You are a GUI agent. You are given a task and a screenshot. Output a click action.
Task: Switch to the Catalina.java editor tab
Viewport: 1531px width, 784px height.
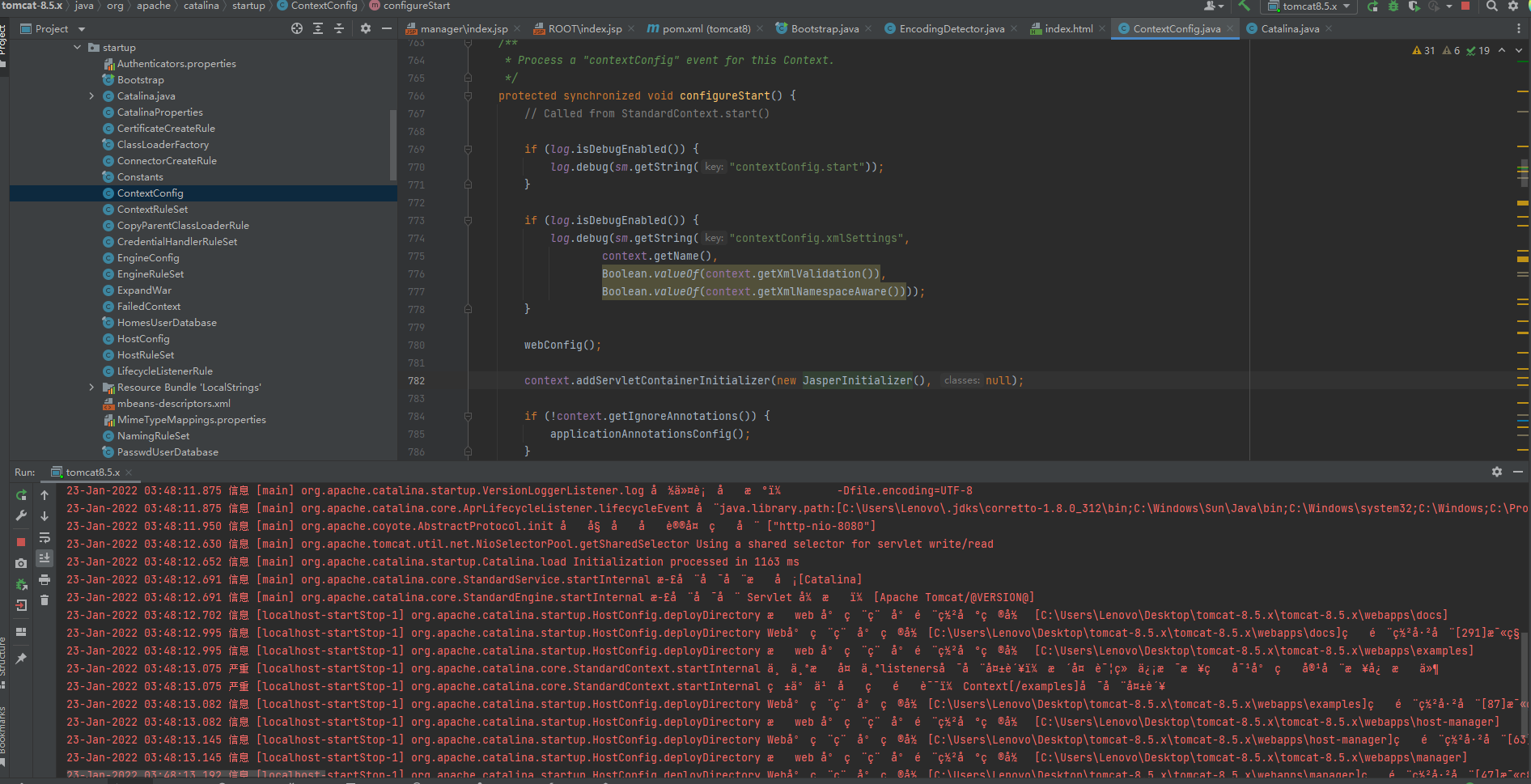click(x=1290, y=28)
